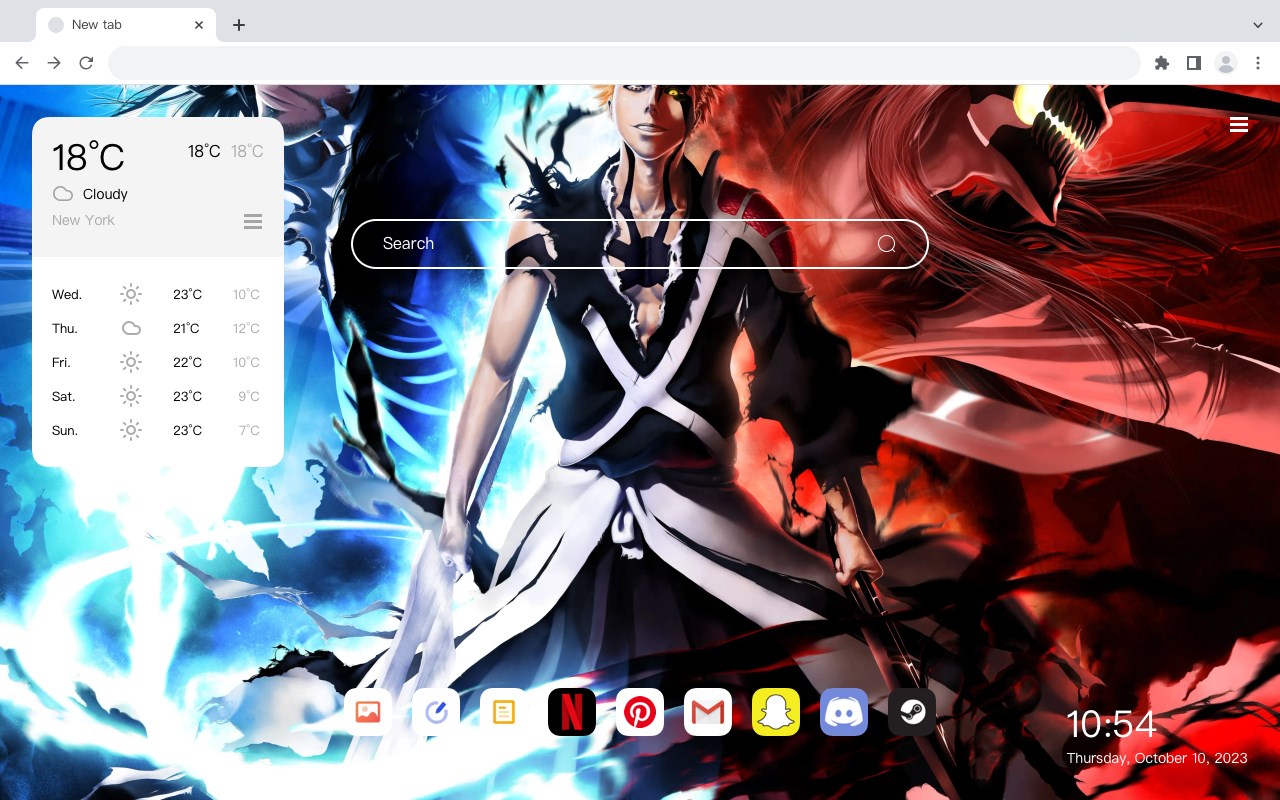1280x800 pixels.
Task: Select the Sun. forecast label
Action: 65,431
